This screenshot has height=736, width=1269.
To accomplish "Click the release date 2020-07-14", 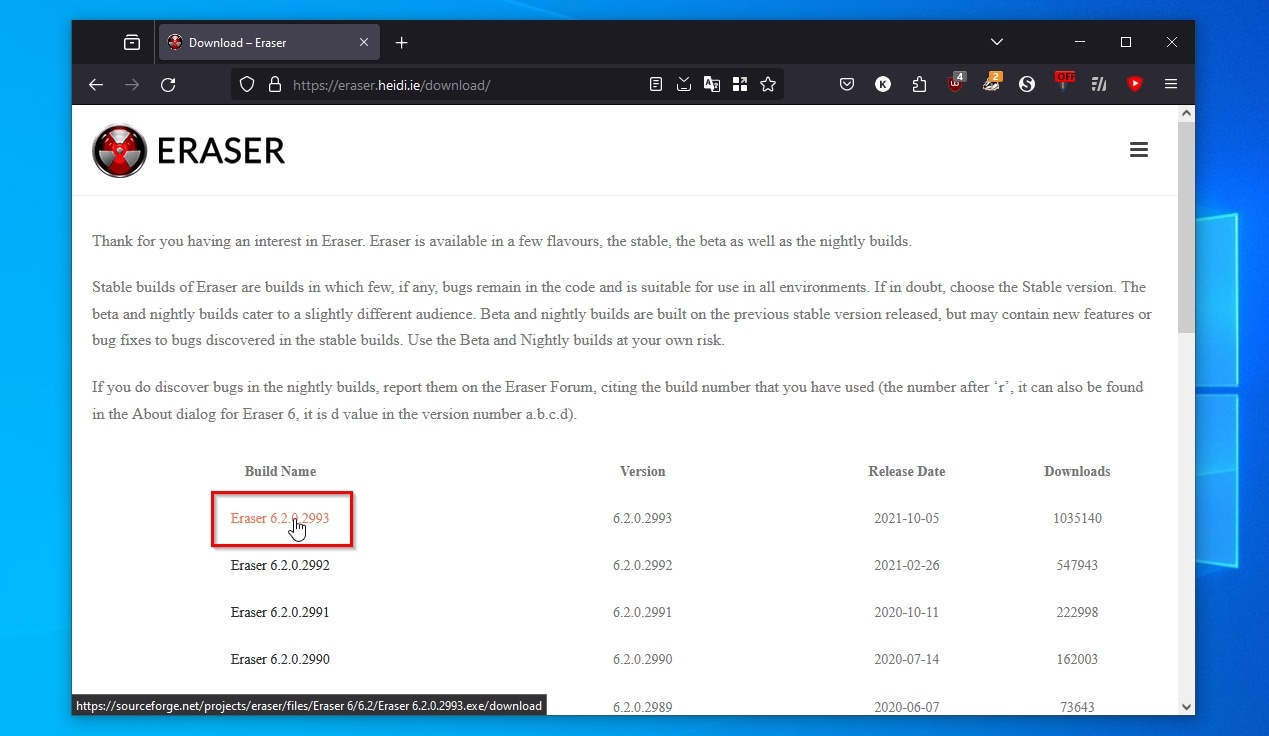I will [906, 659].
